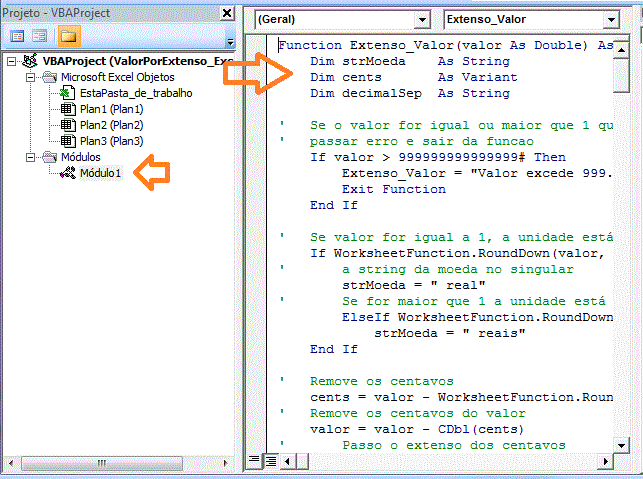Click the View Code icon in Project panel

[17, 36]
